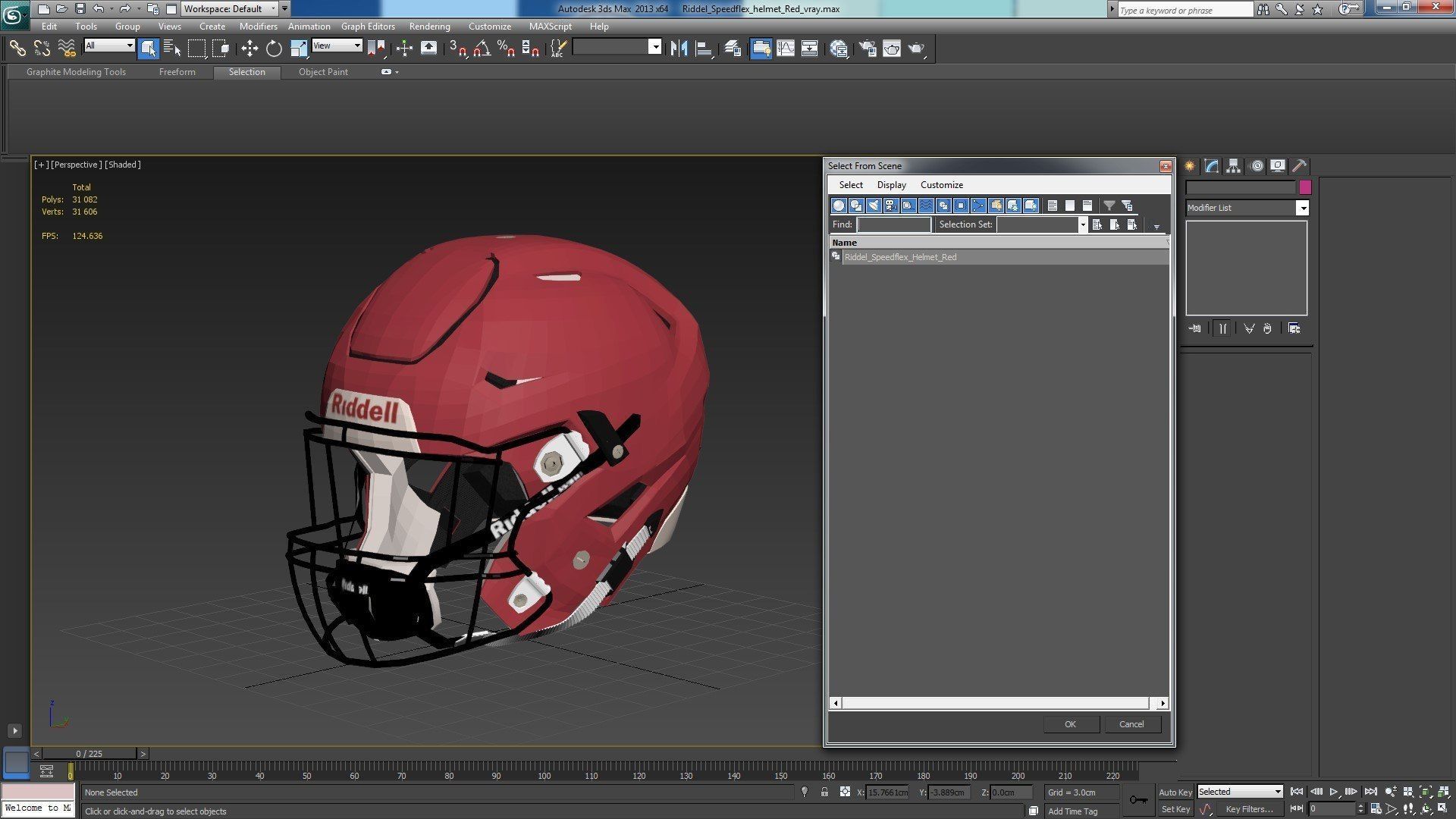The height and width of the screenshot is (819, 1456).
Task: Open the Workspace: Default dropdown
Action: pos(230,9)
